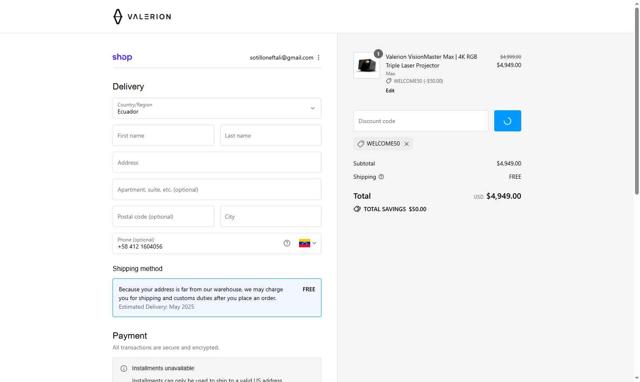Viewport: 640px width, 382px height.
Task: Click the page vertical scrollbar
Action: coord(636,101)
